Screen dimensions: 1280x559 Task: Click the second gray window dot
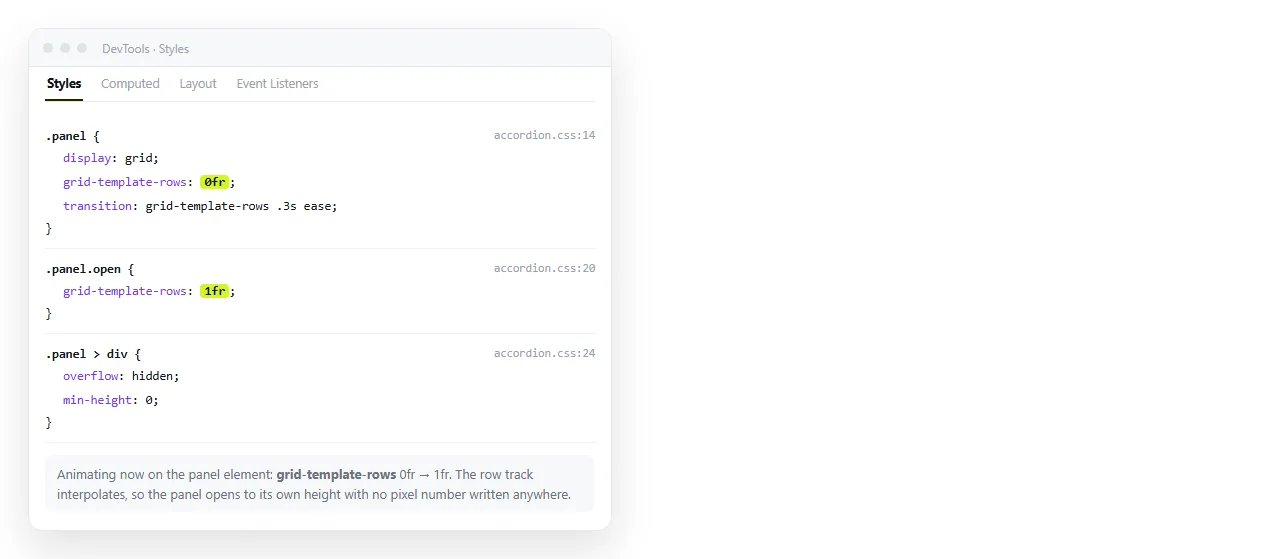click(65, 48)
